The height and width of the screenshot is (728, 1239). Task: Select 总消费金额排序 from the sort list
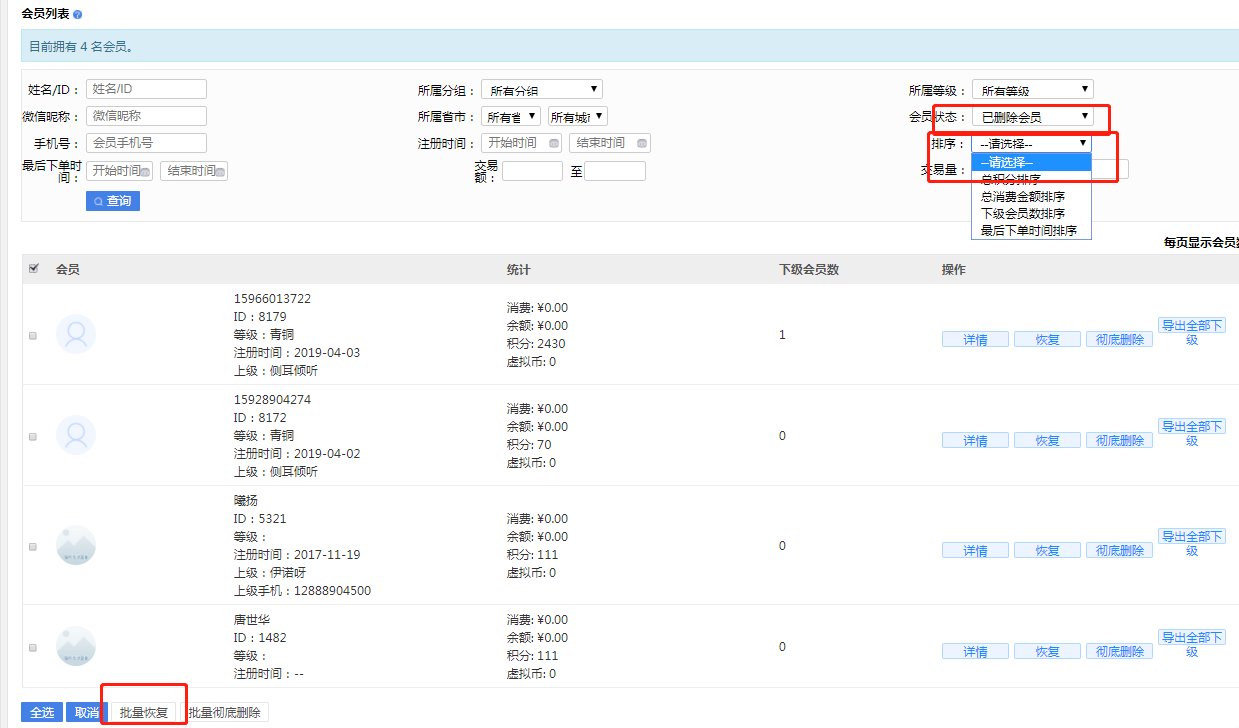(1022, 196)
